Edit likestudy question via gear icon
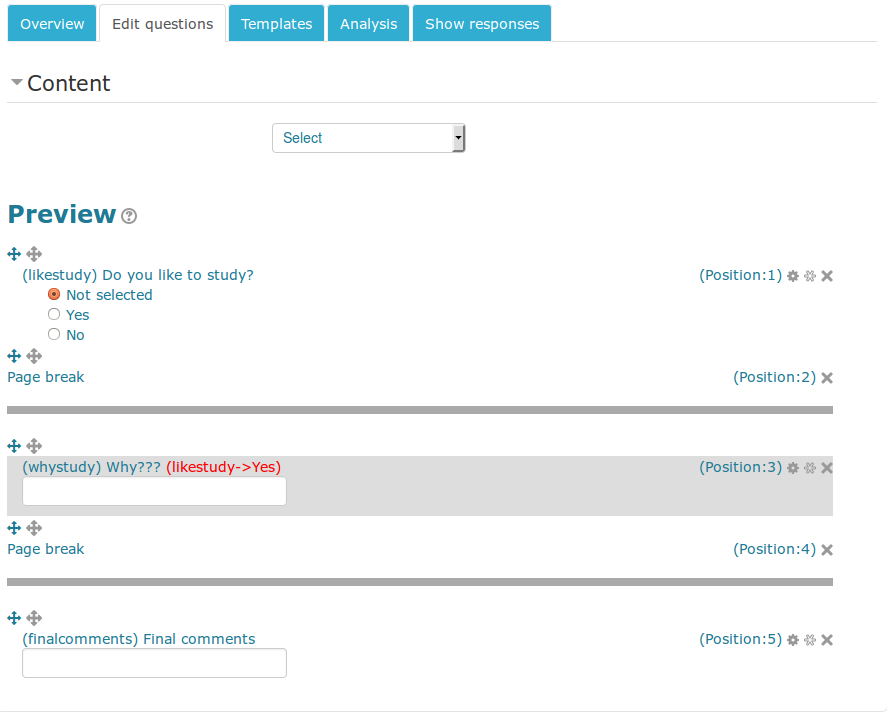Image resolution: width=887 pixels, height=712 pixels. point(793,276)
